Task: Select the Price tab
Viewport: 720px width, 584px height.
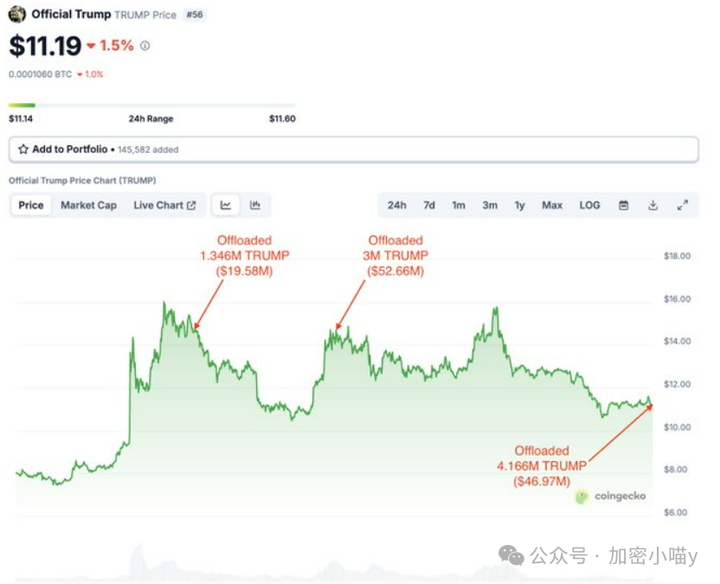Action: coord(31,205)
